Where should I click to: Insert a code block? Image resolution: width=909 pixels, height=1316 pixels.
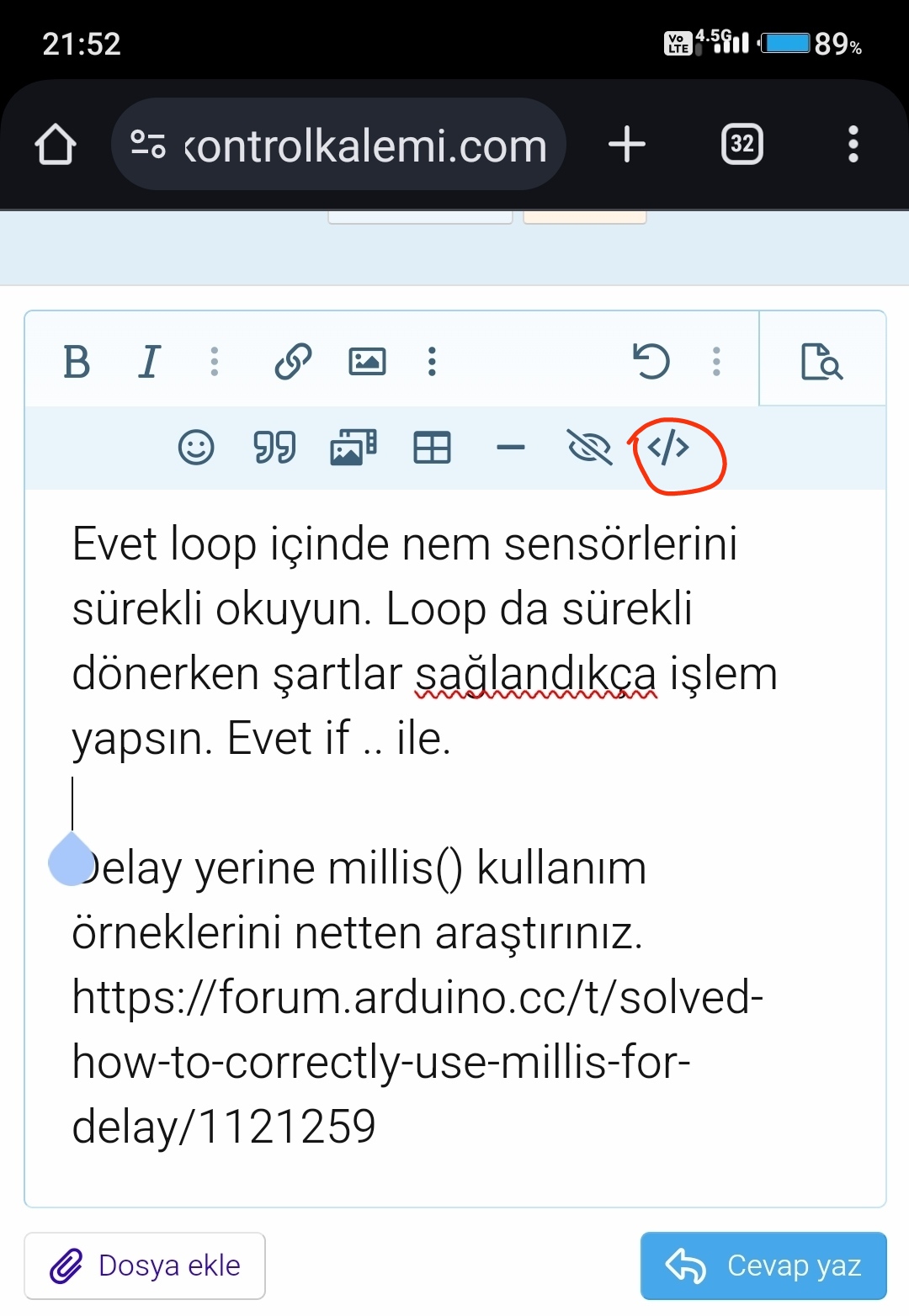(668, 448)
